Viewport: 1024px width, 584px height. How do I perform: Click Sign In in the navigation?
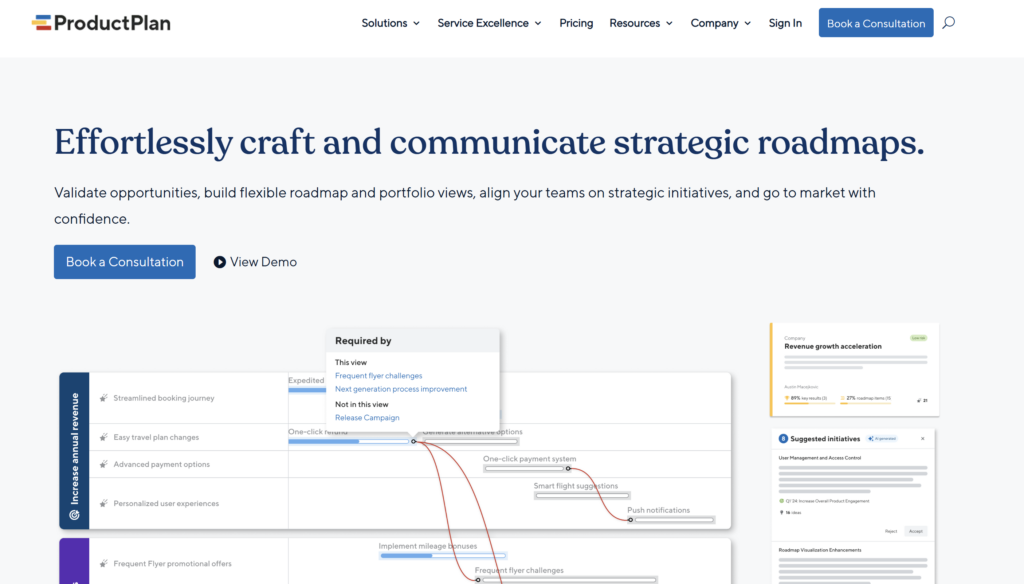click(785, 23)
